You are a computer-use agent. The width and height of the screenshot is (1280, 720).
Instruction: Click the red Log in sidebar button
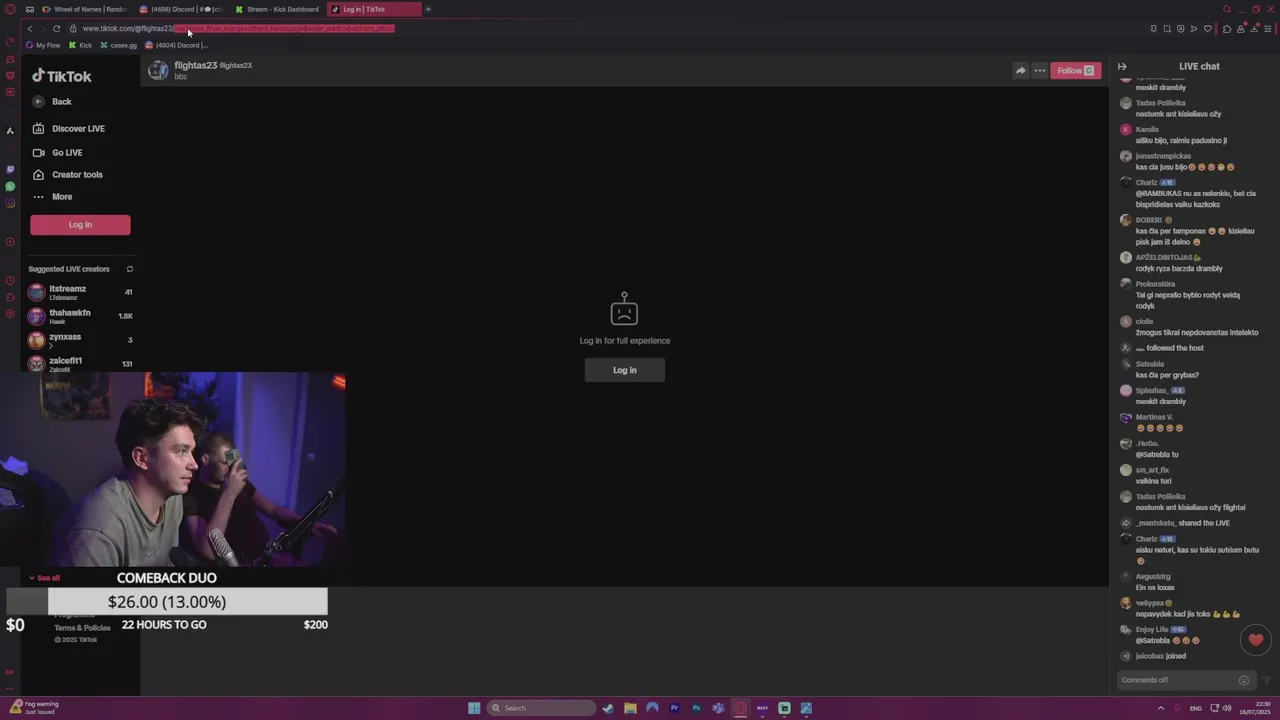click(80, 225)
